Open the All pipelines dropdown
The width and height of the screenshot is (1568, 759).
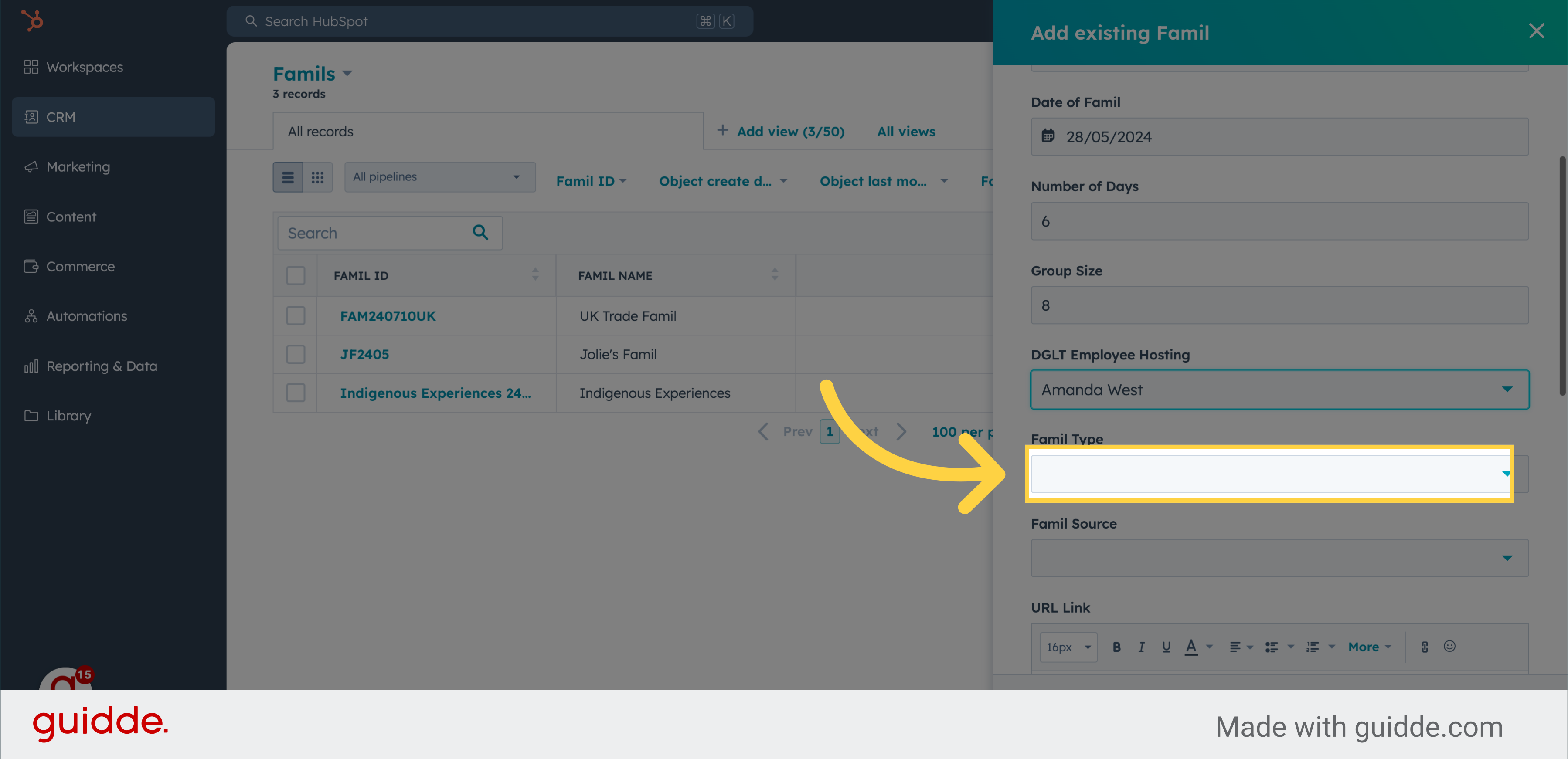click(x=439, y=177)
